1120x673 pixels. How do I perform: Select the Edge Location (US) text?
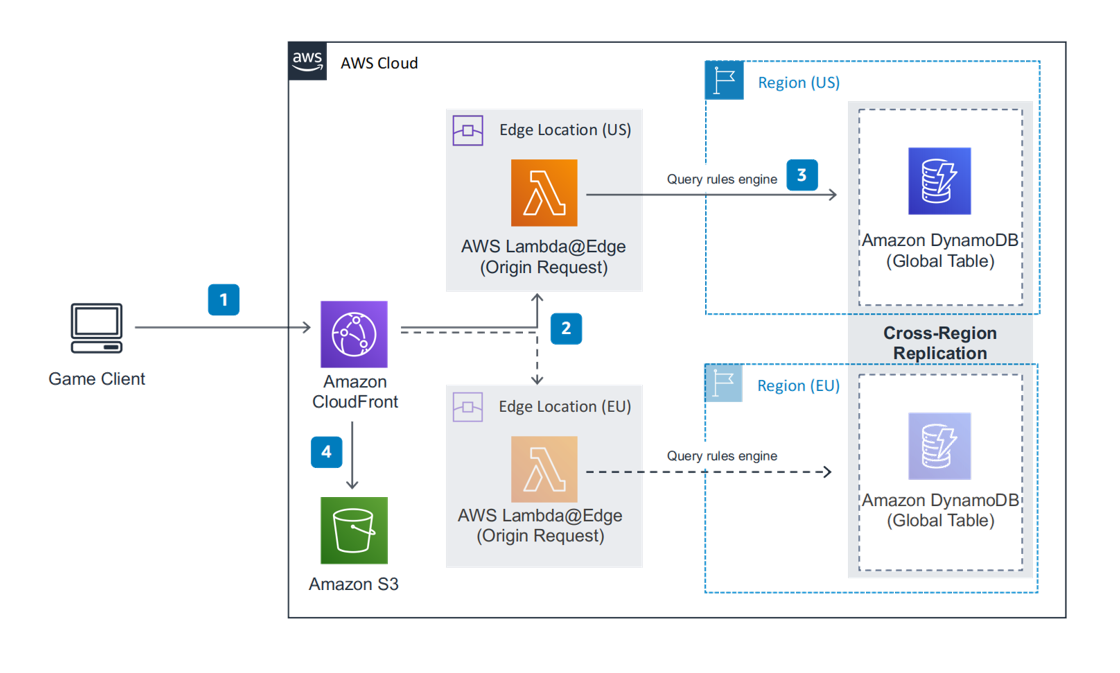565,130
